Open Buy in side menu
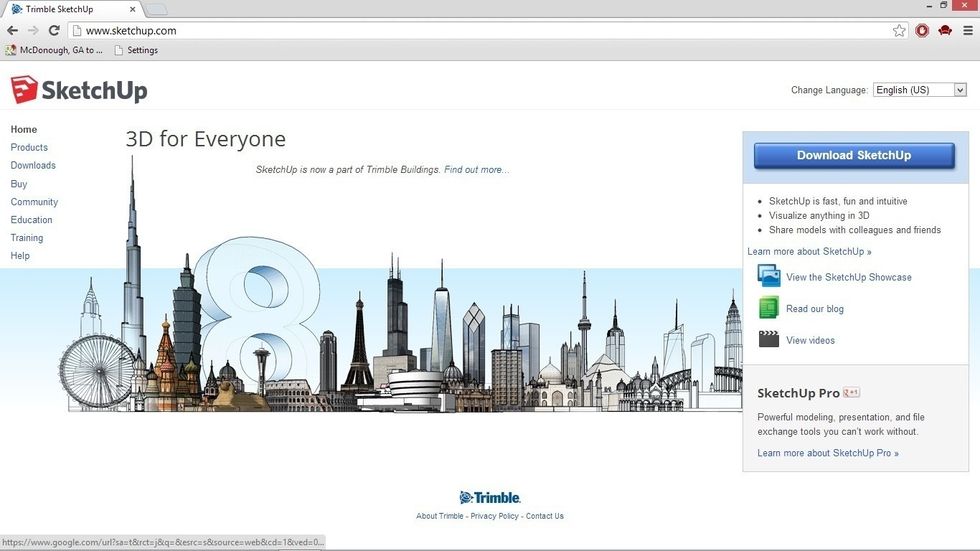Image resolution: width=980 pixels, height=551 pixels. point(19,184)
